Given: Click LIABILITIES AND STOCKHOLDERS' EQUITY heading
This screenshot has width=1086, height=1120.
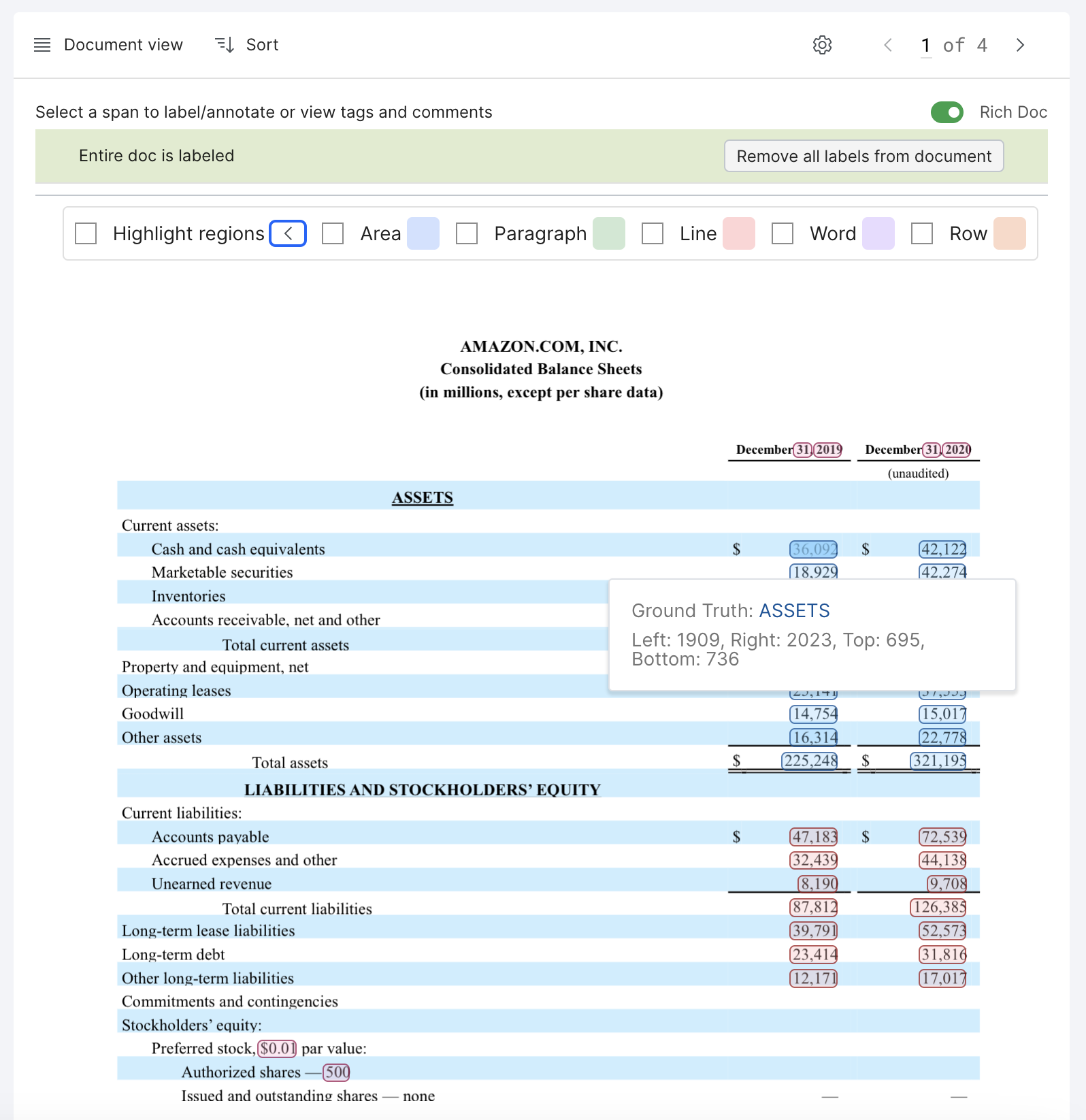Looking at the screenshot, I should [423, 790].
